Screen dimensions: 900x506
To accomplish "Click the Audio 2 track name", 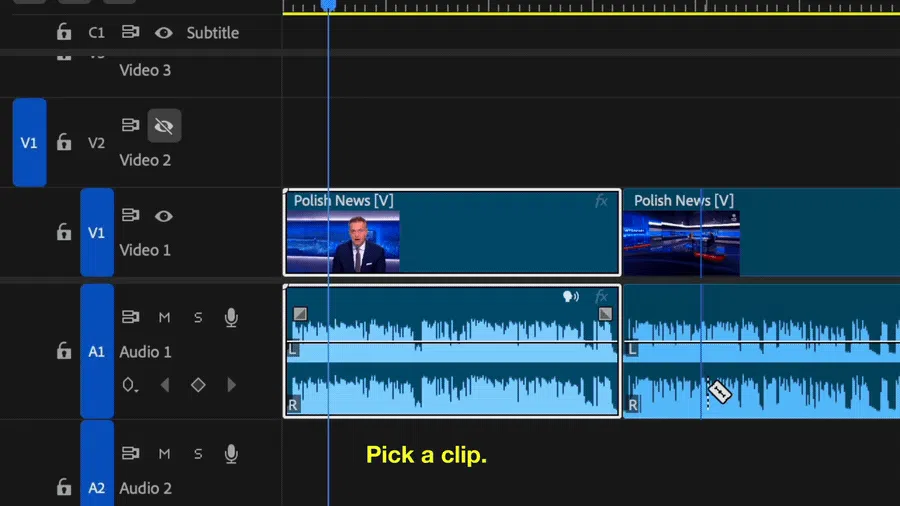I will point(145,488).
